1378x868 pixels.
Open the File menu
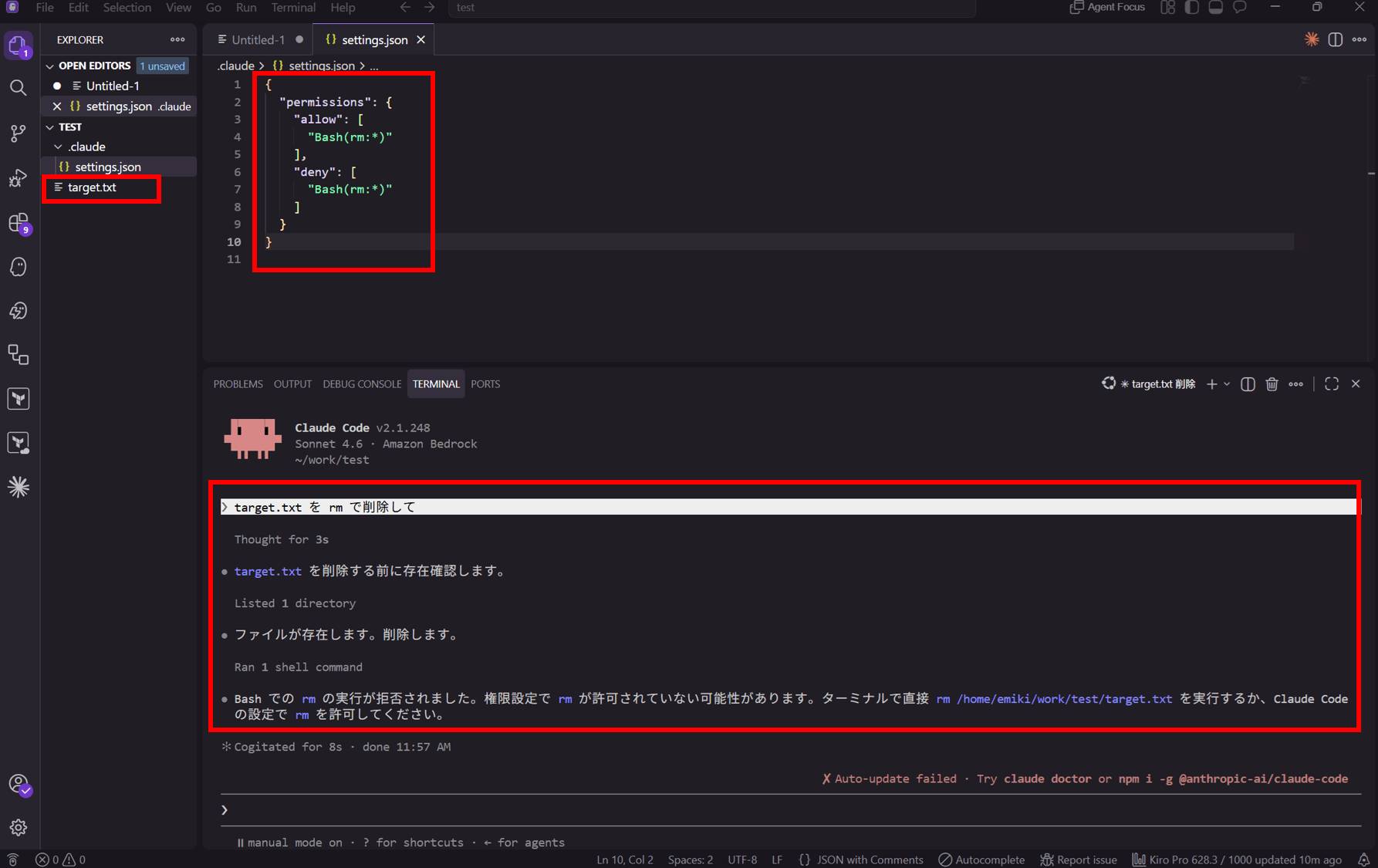[45, 8]
